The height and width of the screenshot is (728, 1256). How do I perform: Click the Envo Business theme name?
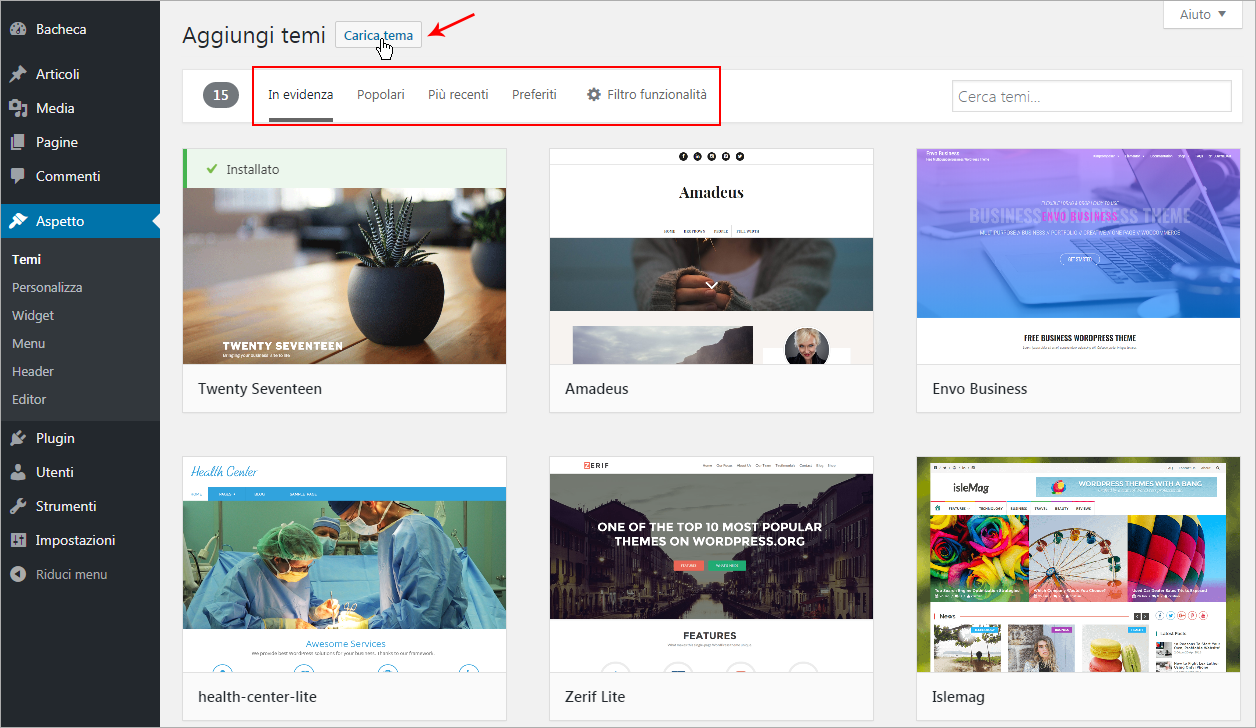tap(980, 388)
